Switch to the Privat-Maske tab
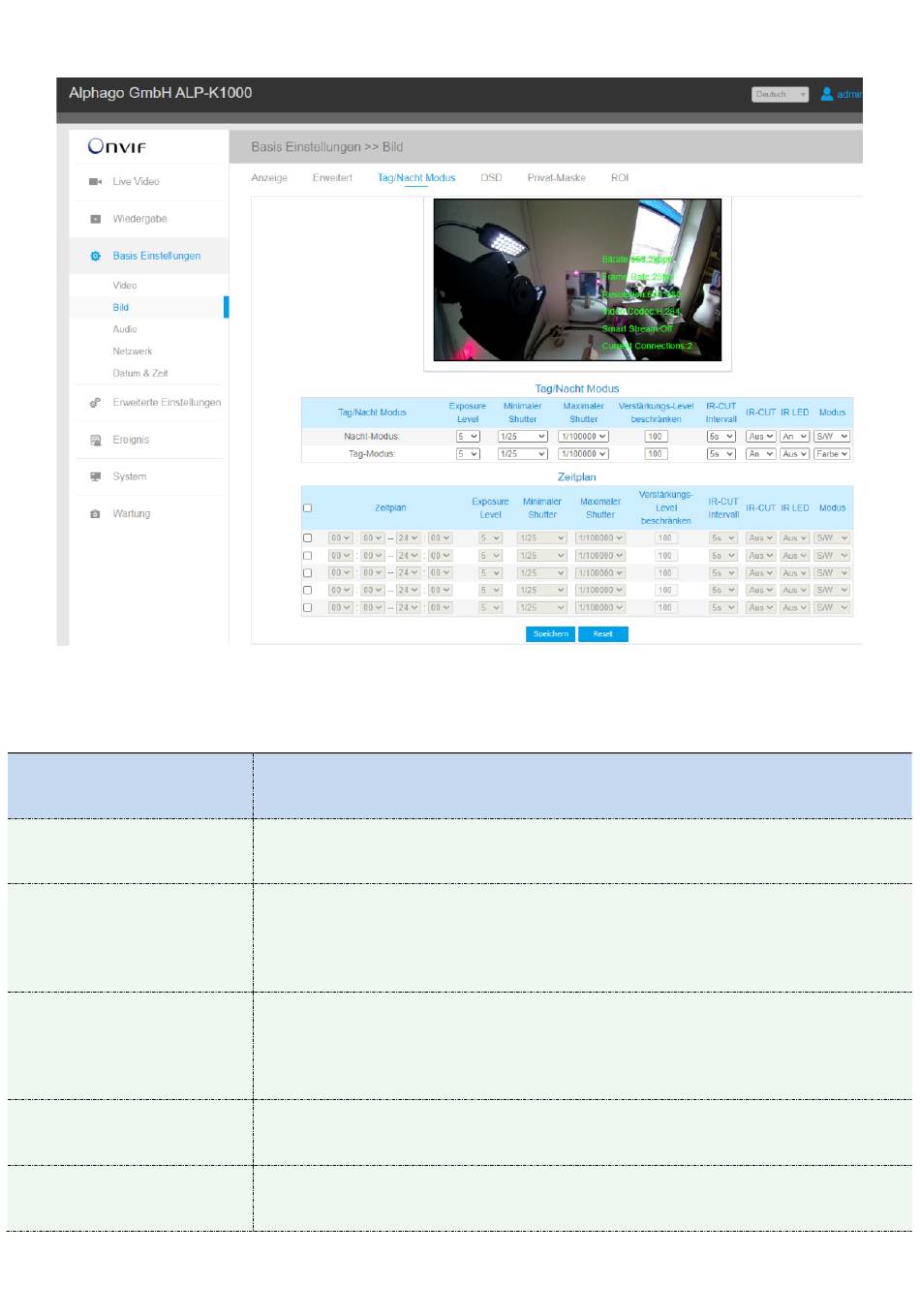The height and width of the screenshot is (1316, 920). [556, 177]
